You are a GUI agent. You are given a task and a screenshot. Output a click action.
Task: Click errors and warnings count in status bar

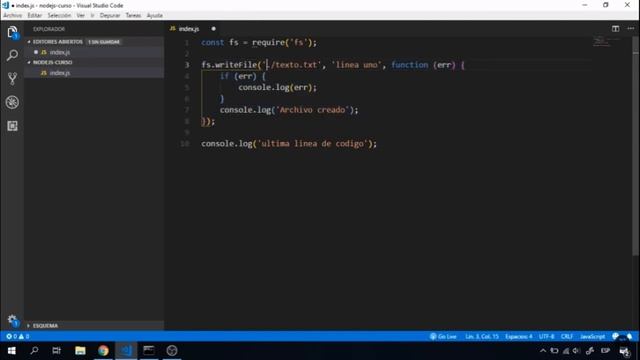[18, 336]
